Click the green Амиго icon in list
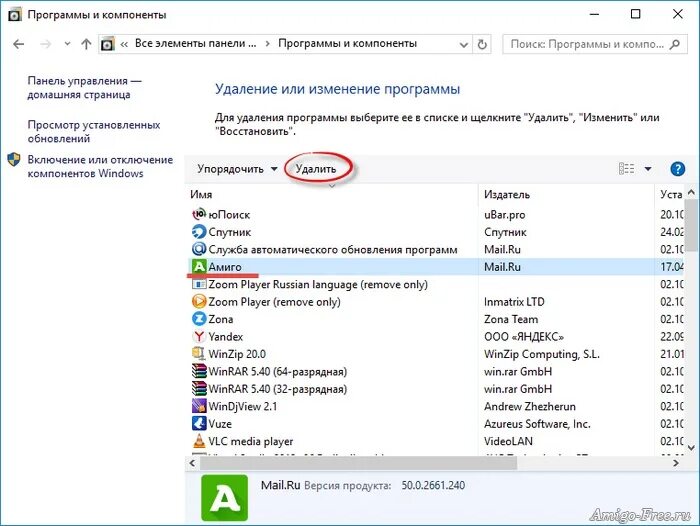The width and height of the screenshot is (700, 526). [x=199, y=267]
